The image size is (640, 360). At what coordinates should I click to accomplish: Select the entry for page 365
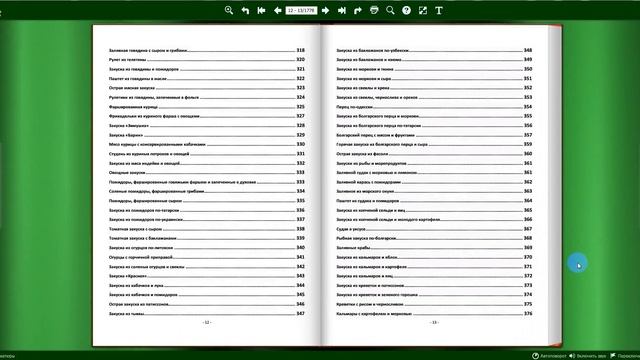[x=434, y=210]
